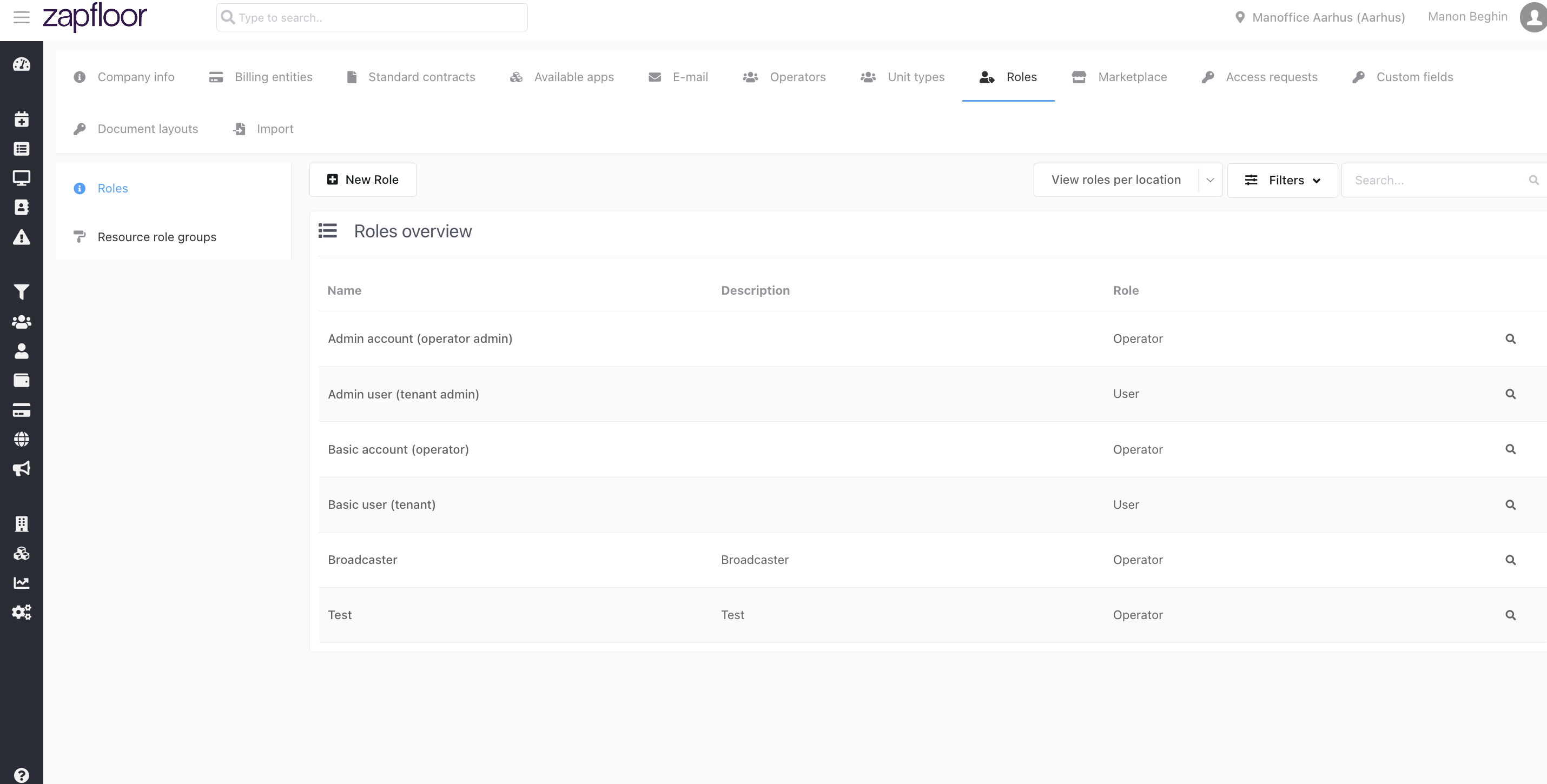
Task: View details of Admin account (operator admin)
Action: 1511,339
